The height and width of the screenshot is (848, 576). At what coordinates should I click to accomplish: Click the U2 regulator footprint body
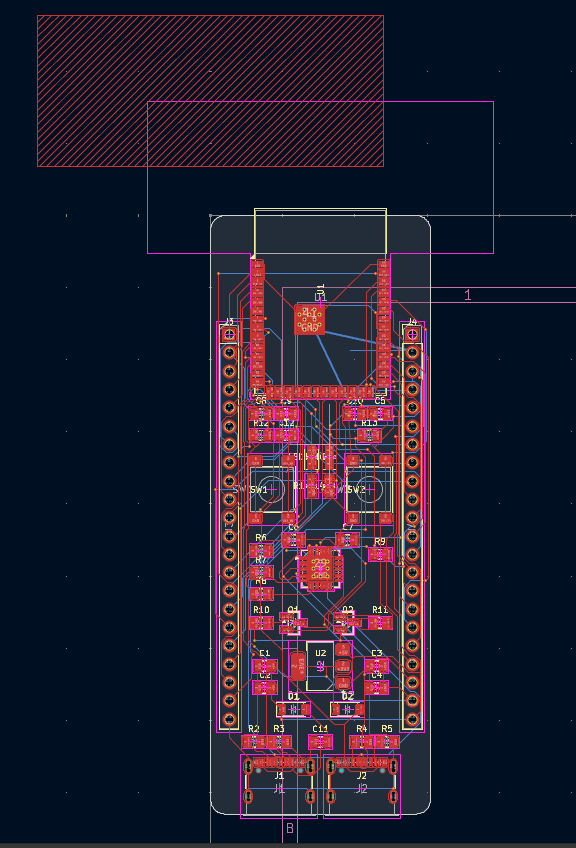coord(320,666)
